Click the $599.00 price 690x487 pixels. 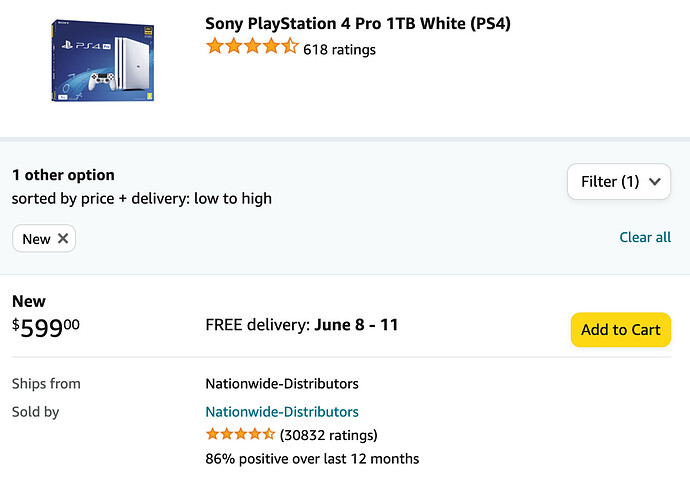pos(46,328)
